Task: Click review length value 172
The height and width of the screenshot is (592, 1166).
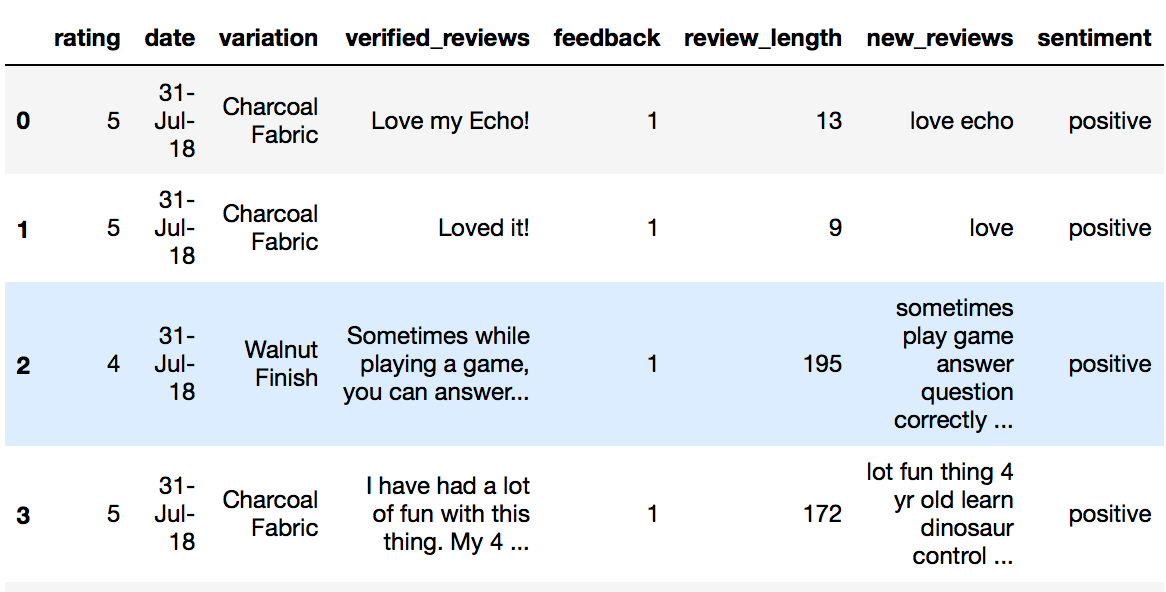Action: (822, 514)
